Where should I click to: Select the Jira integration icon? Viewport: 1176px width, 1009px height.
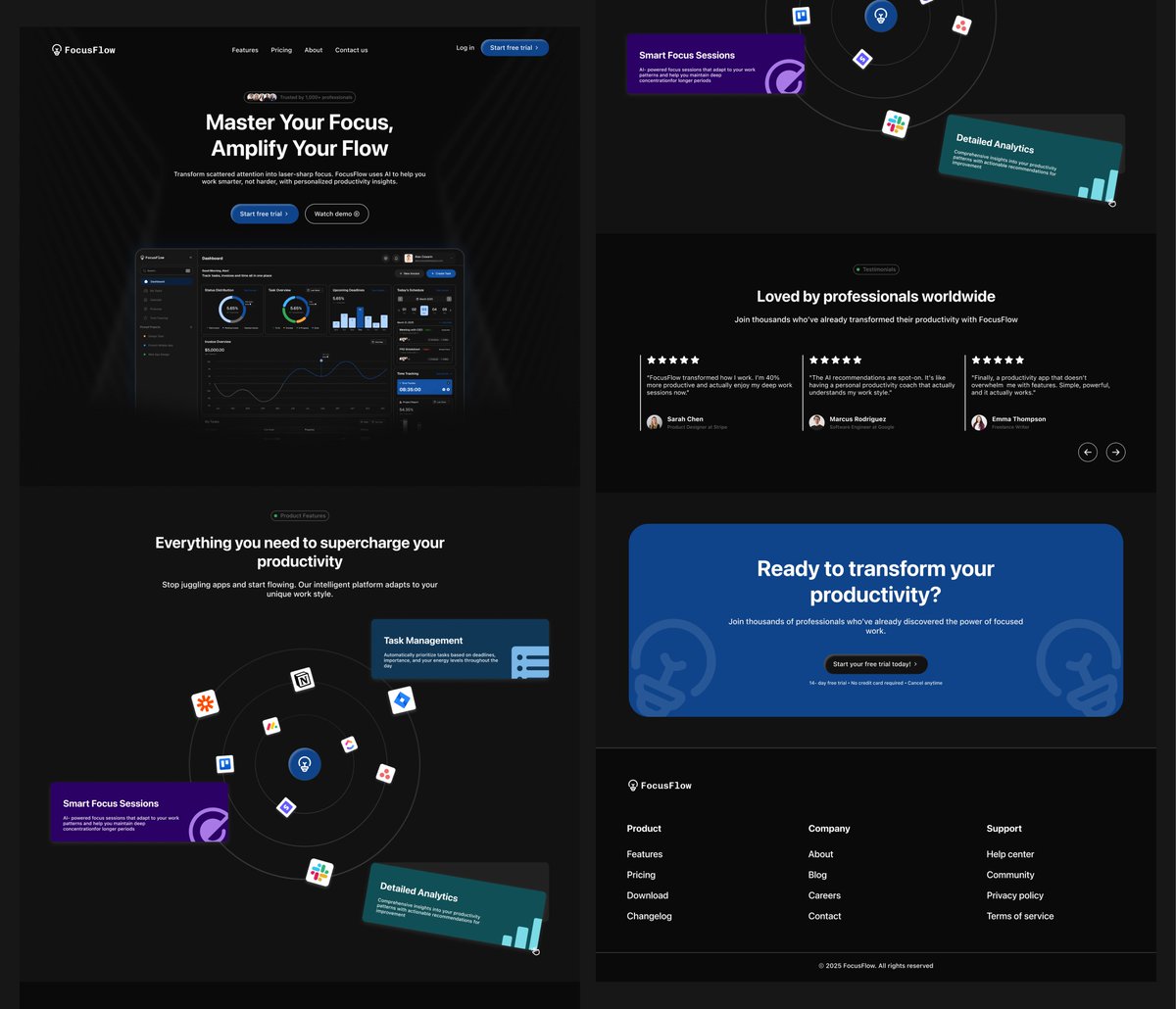coord(402,700)
